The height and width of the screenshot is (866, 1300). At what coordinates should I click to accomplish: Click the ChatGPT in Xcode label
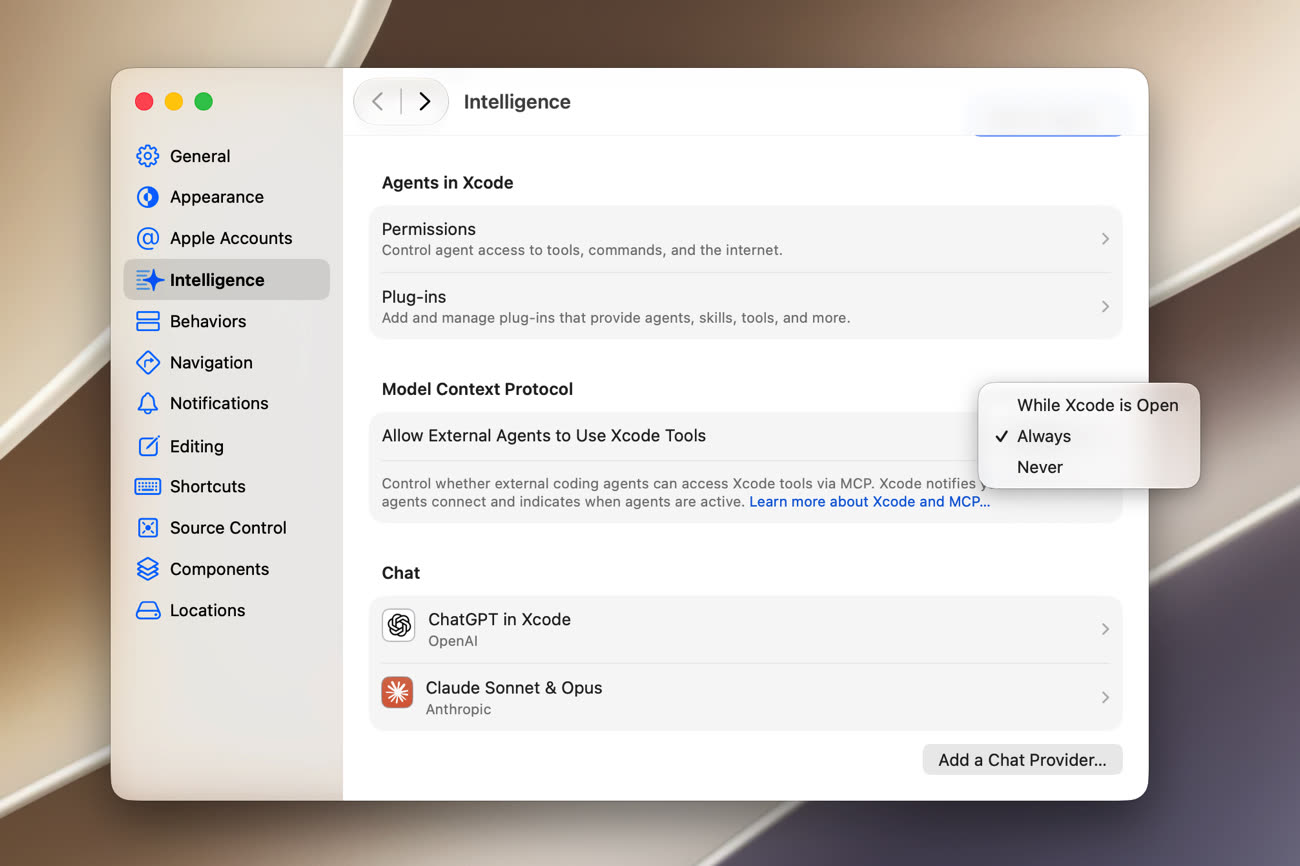[499, 619]
